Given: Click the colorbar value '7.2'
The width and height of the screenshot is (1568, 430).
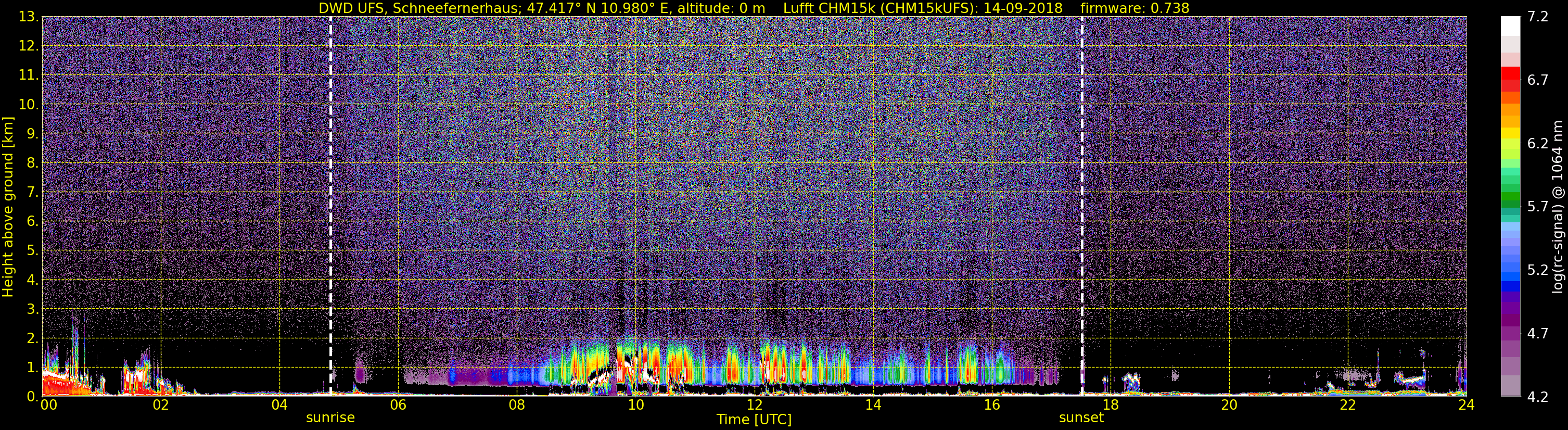Looking at the screenshot, I should pos(1538,17).
